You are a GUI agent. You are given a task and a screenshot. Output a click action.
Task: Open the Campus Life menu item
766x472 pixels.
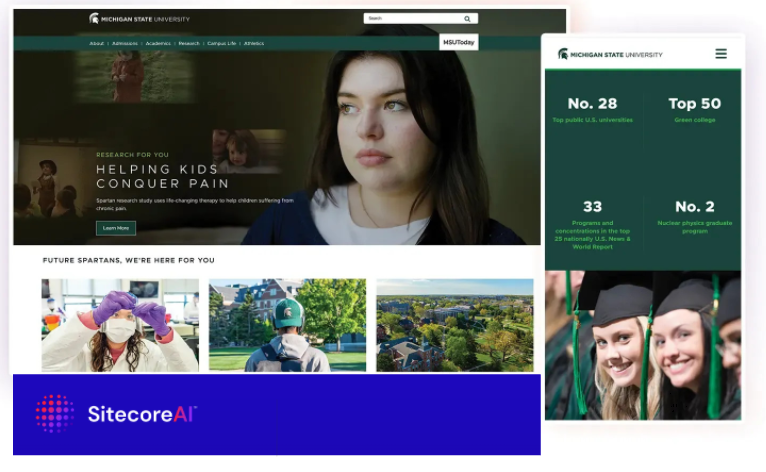[221, 43]
